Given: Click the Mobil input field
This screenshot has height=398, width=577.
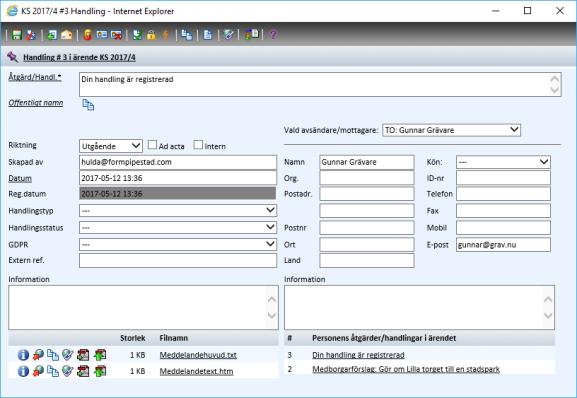Looking at the screenshot, I should [x=503, y=228].
